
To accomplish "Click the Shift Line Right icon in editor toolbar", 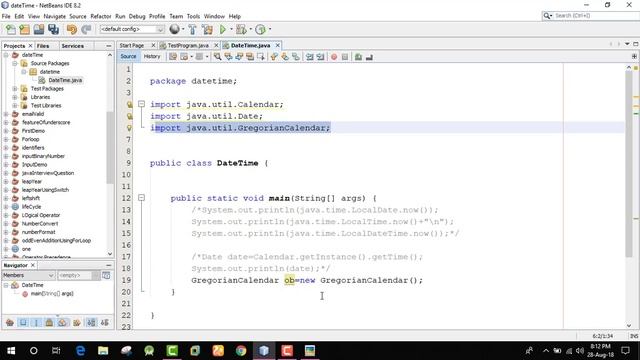I will point(320,57).
